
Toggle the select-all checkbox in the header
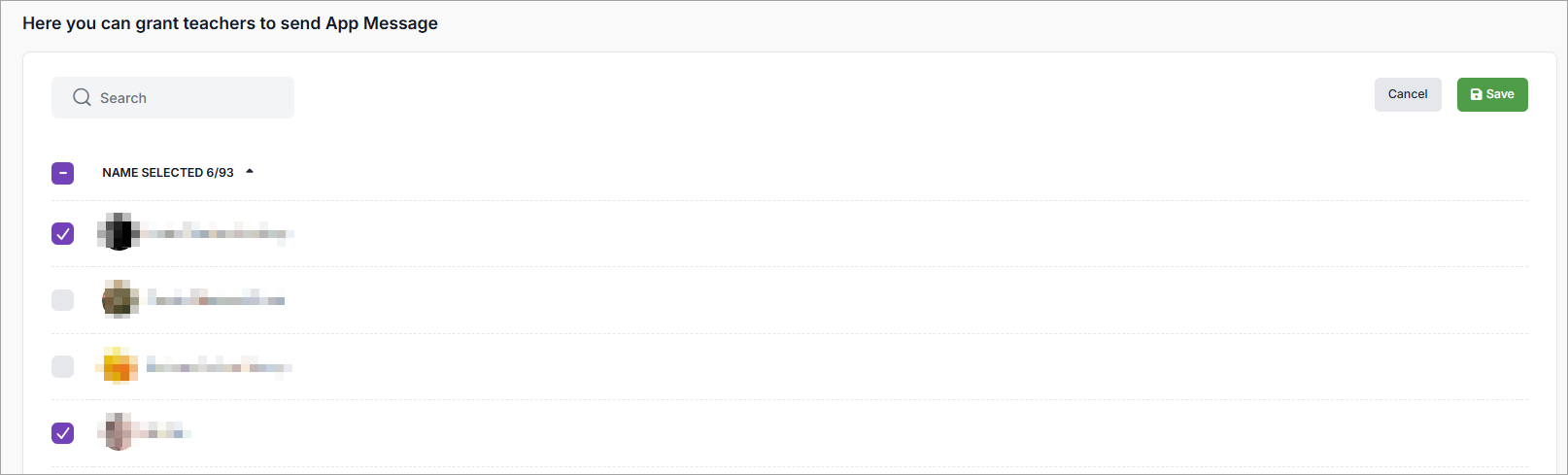tap(62, 173)
